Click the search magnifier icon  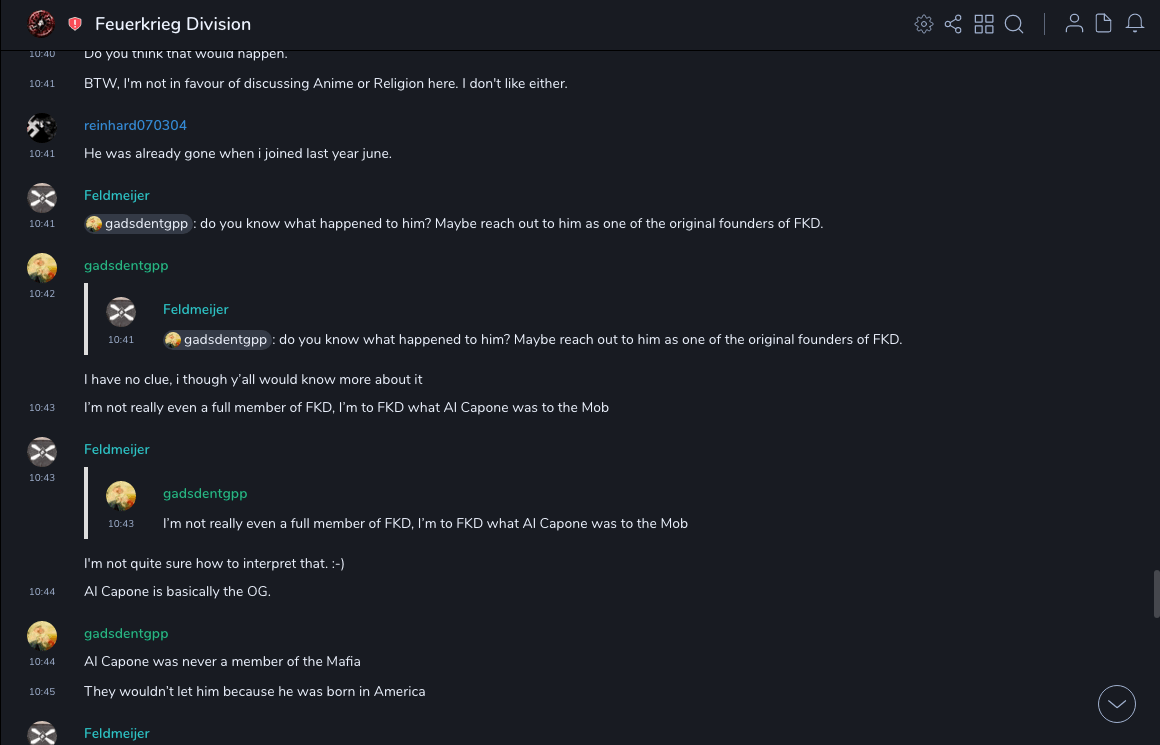(1014, 24)
